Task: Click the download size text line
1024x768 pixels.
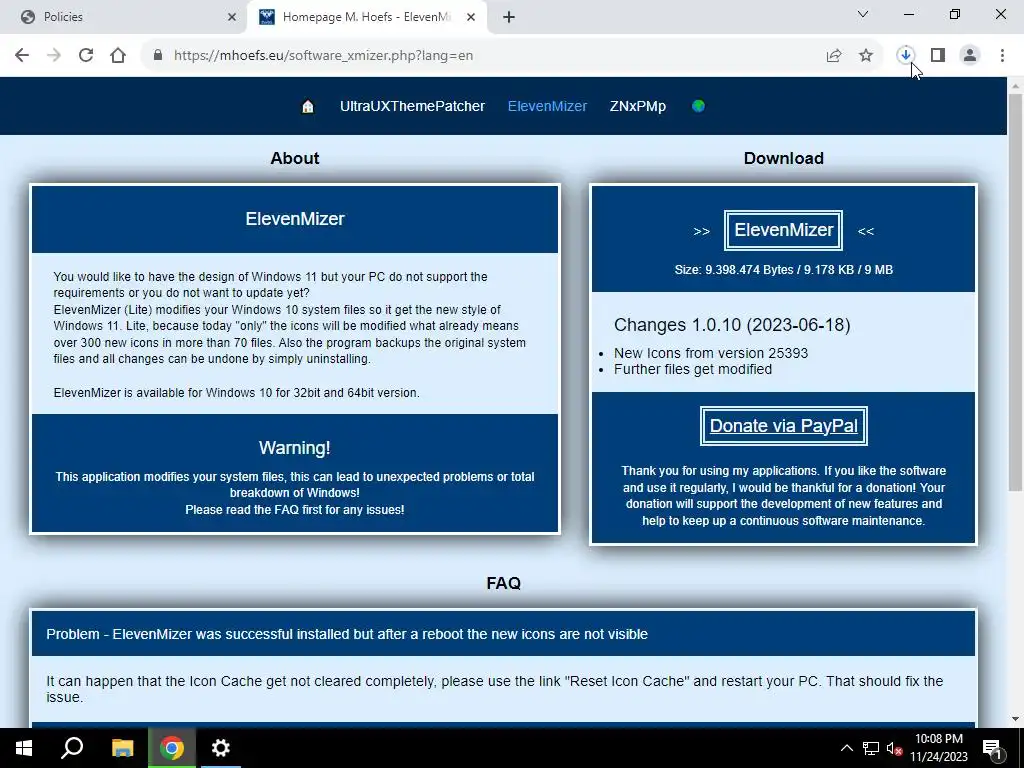Action: (x=784, y=270)
